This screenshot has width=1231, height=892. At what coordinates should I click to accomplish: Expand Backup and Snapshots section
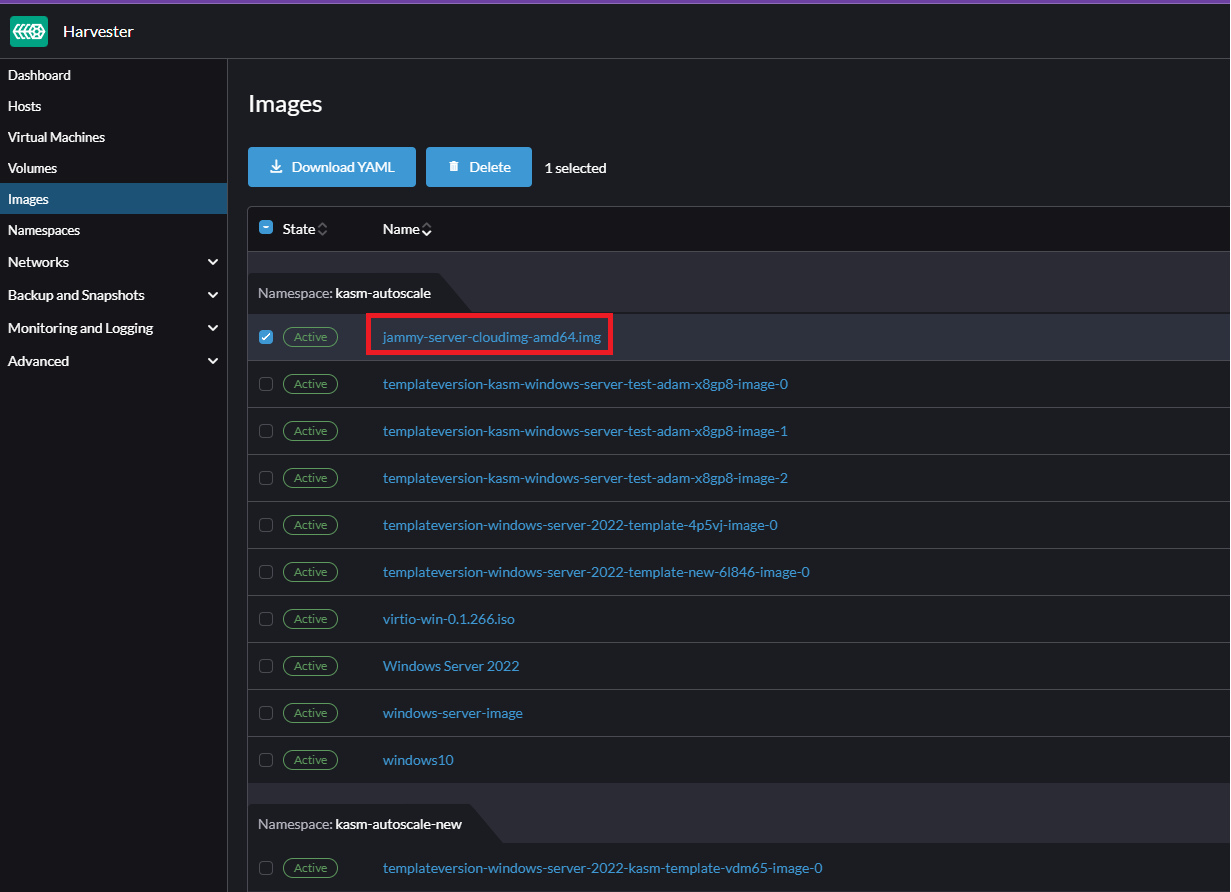coord(212,295)
